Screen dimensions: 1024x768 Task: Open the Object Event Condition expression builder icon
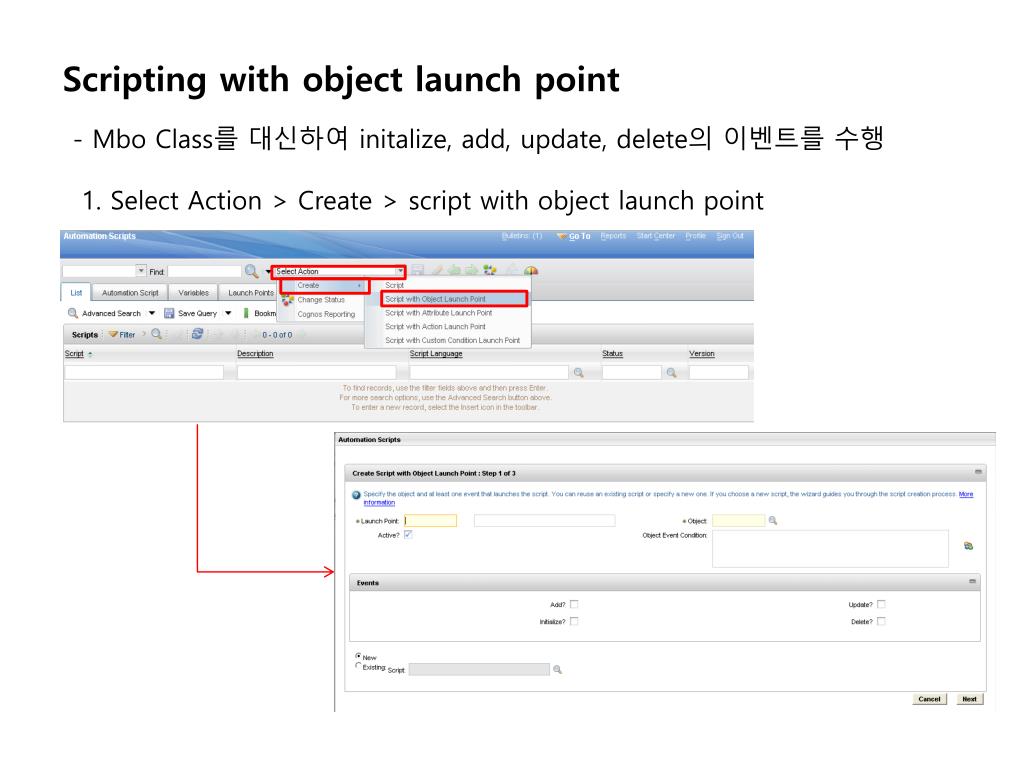click(968, 546)
